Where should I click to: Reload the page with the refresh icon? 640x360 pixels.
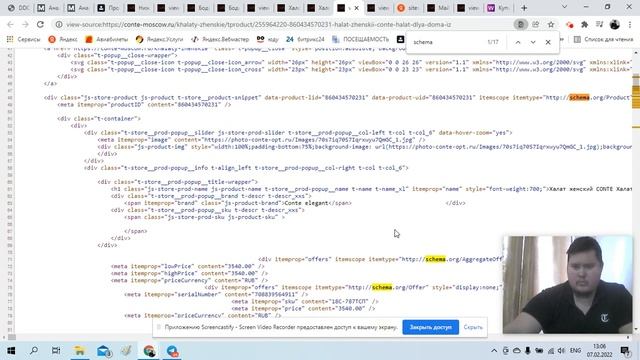40,24
